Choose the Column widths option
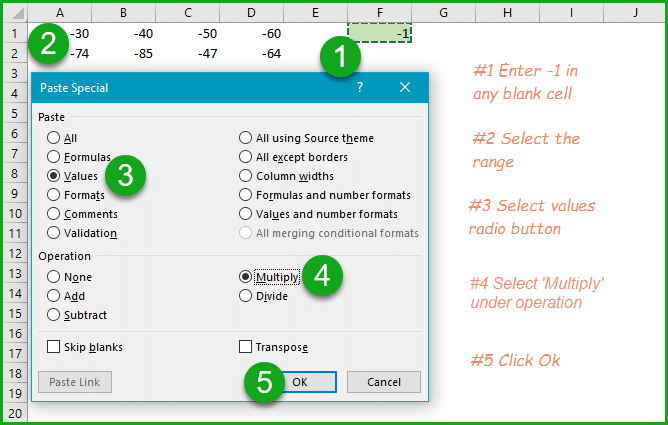Viewport: 668px width, 425px height. (246, 176)
